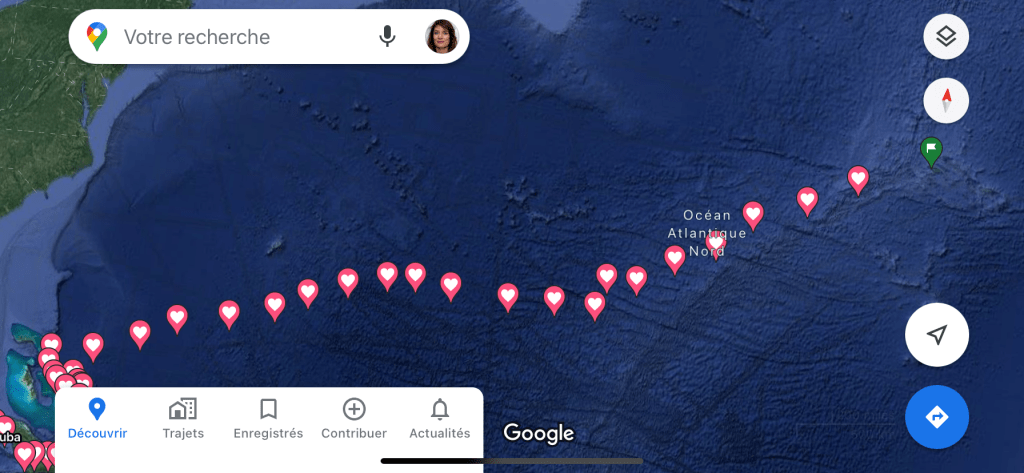Tap the microphone voice search icon
Viewport: 1024px width, 473px height.
pyautogui.click(x=387, y=37)
